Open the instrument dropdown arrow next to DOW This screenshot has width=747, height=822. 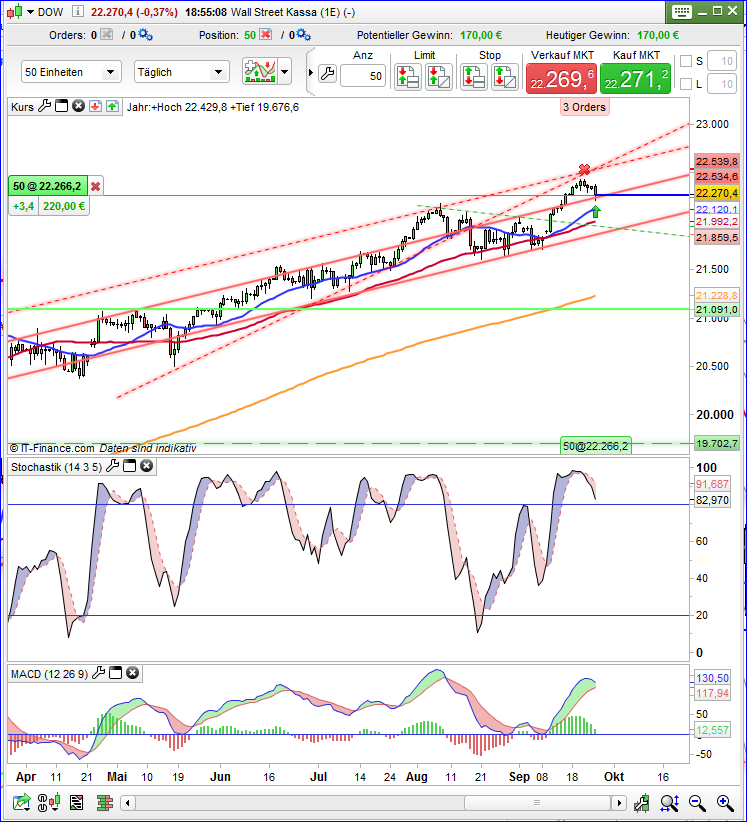point(30,12)
